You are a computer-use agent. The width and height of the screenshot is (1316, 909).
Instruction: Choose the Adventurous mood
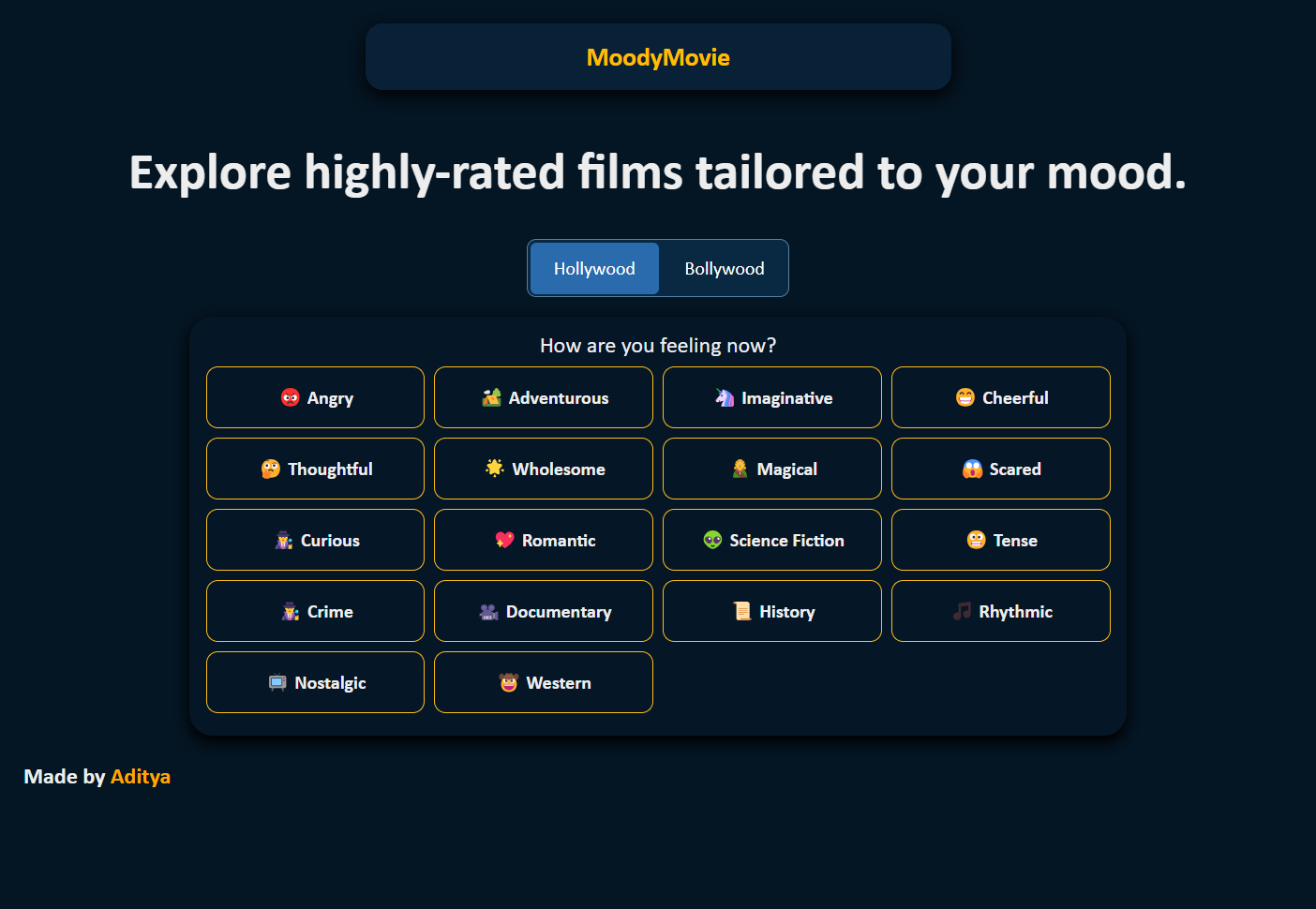pos(544,397)
